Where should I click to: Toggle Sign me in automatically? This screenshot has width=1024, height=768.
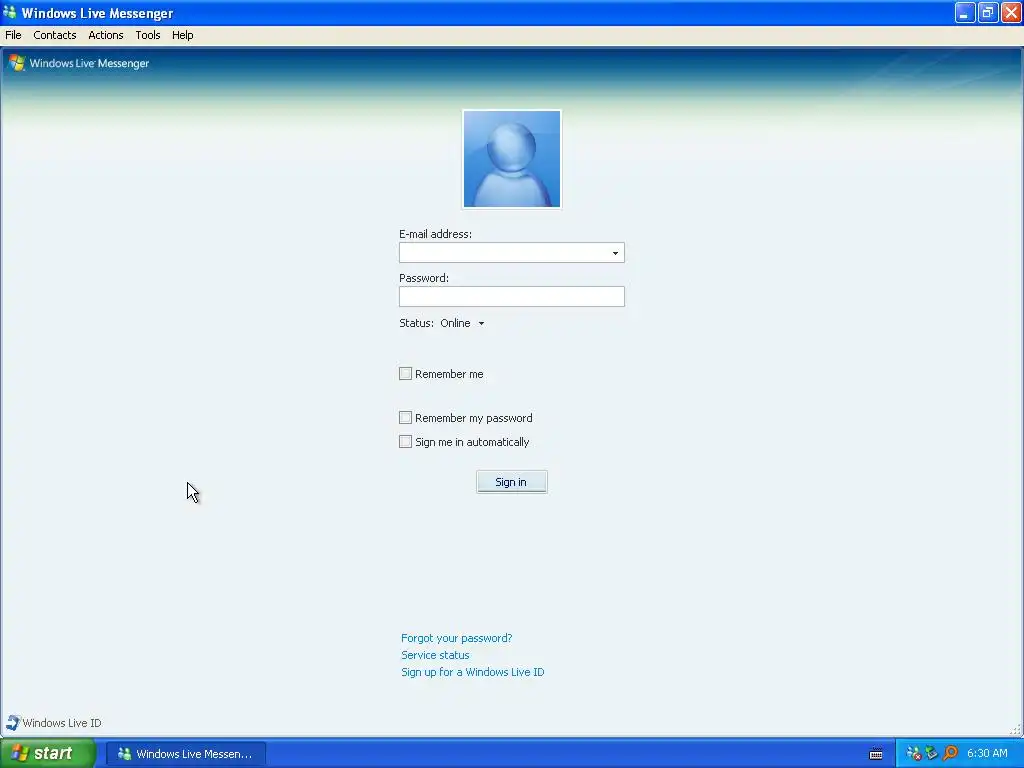pos(406,441)
